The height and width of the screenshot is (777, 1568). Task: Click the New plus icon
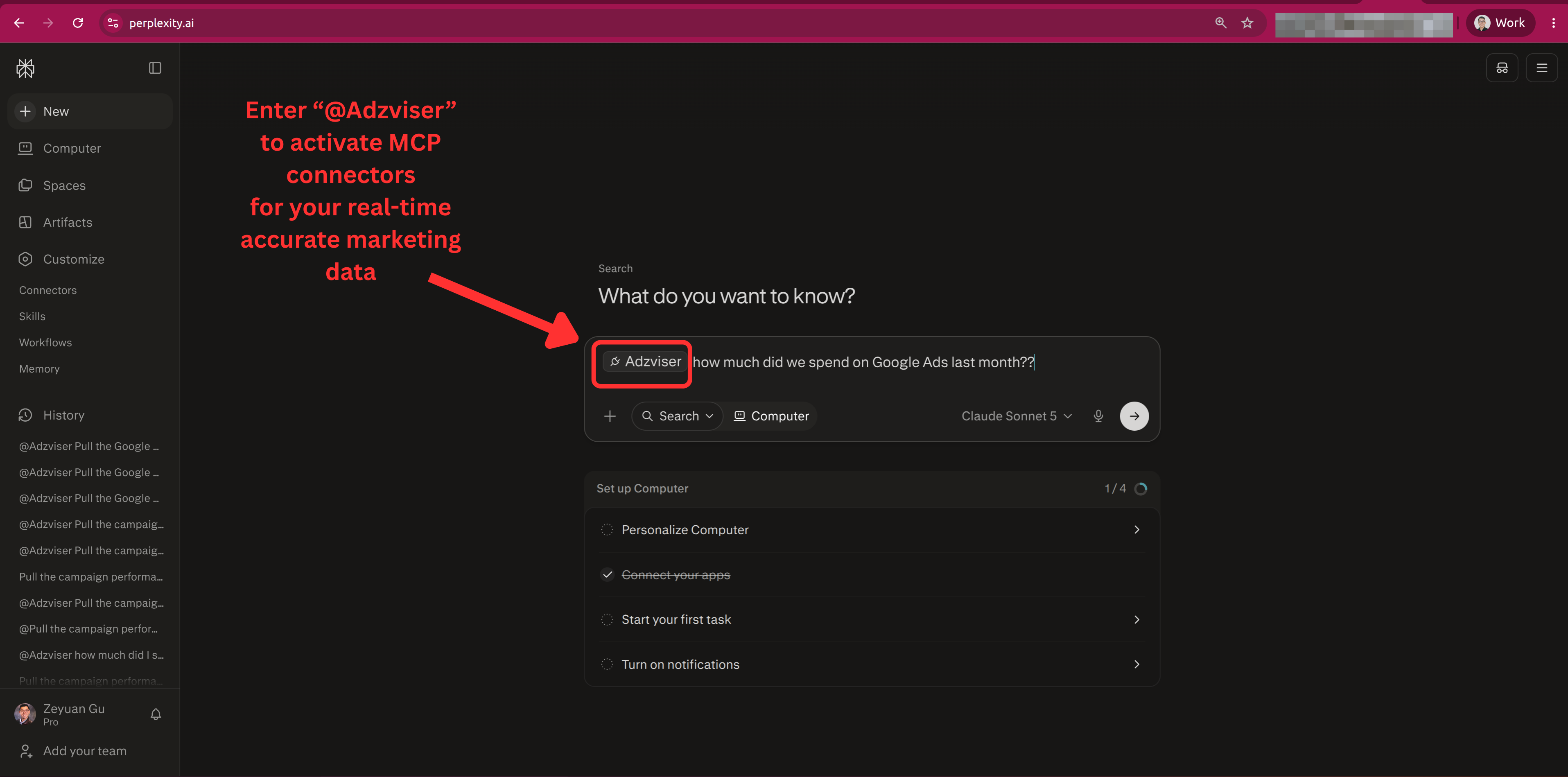[x=25, y=111]
